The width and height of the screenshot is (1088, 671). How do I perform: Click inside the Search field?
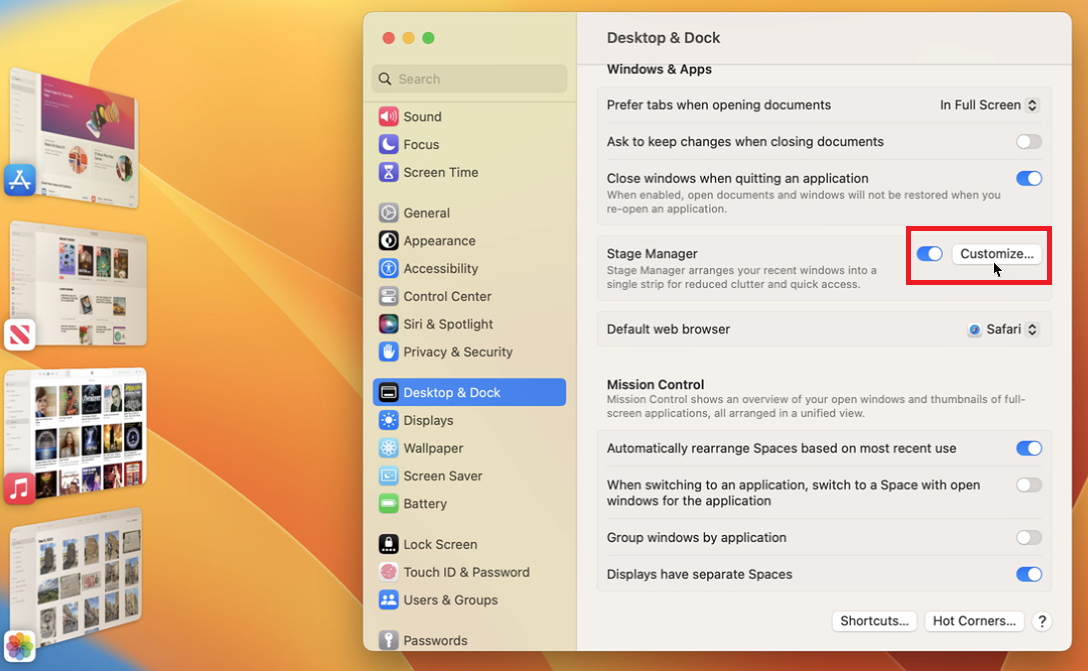pyautogui.click(x=468, y=78)
